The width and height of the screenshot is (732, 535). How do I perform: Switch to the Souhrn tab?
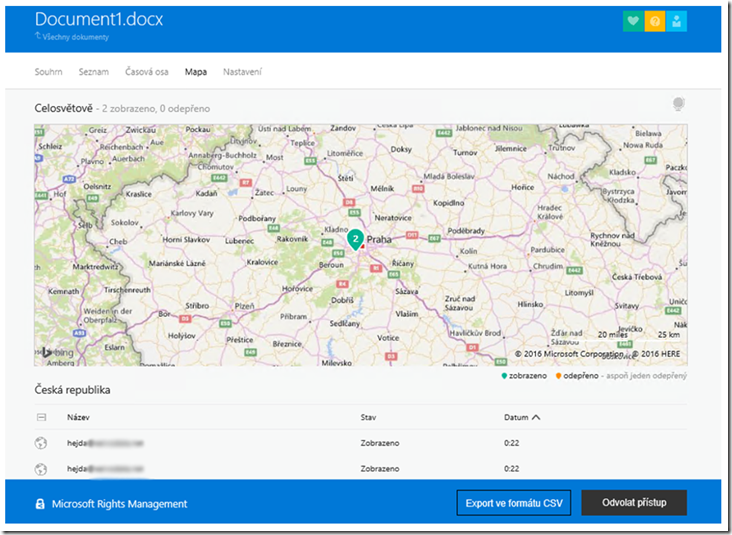point(49,71)
